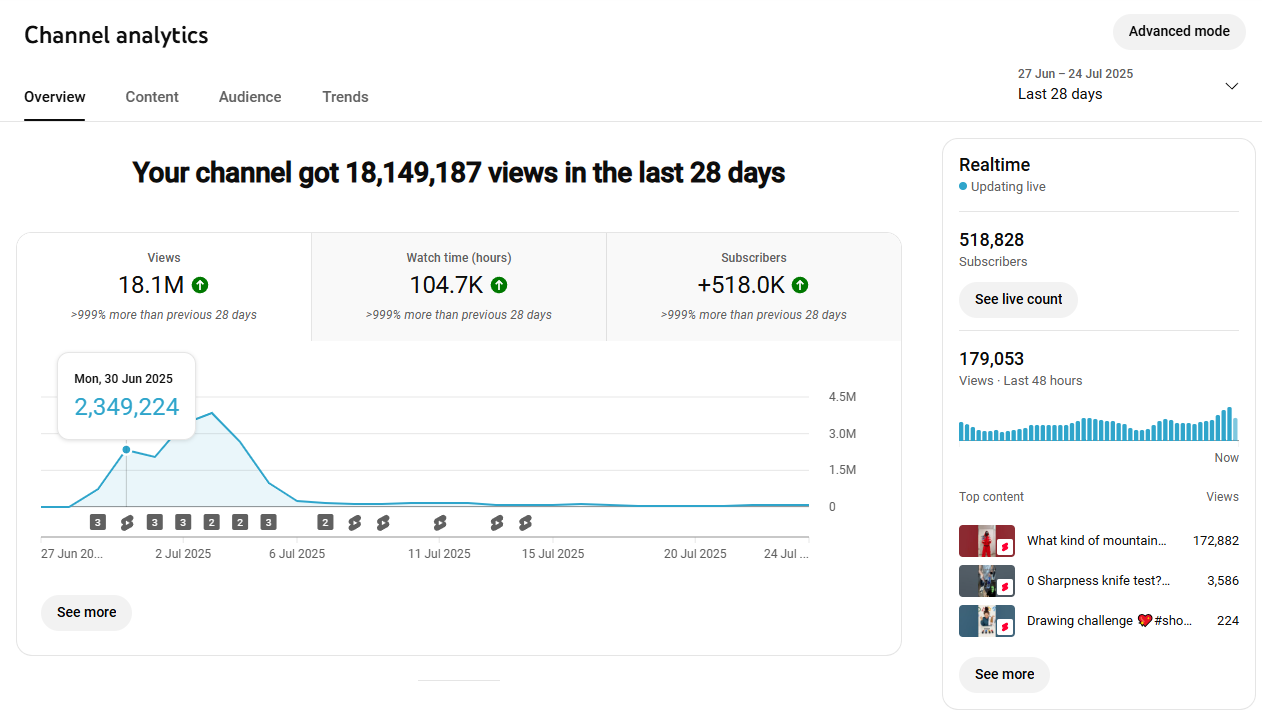
Task: Click the green up arrow beside 18.1M views
Action: pyautogui.click(x=200, y=285)
